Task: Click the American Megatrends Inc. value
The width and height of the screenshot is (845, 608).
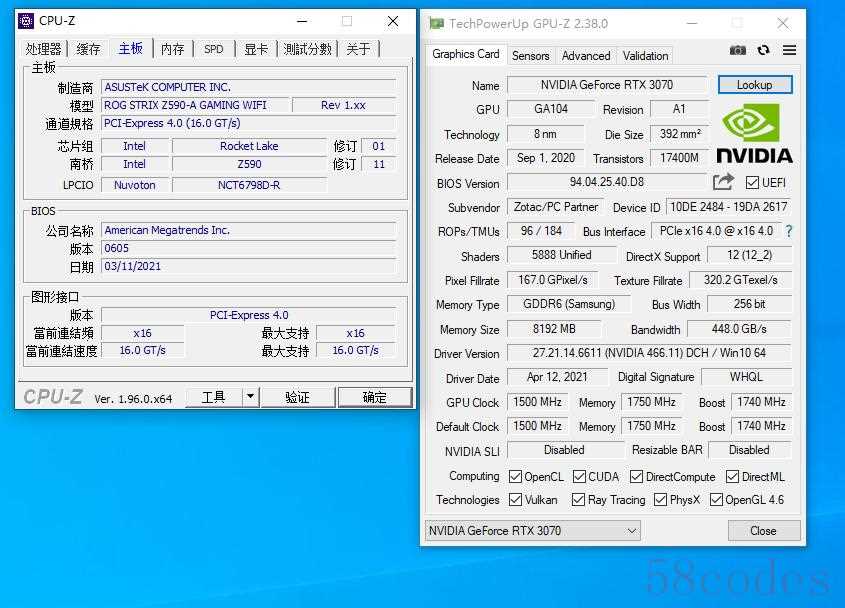Action: pos(248,230)
